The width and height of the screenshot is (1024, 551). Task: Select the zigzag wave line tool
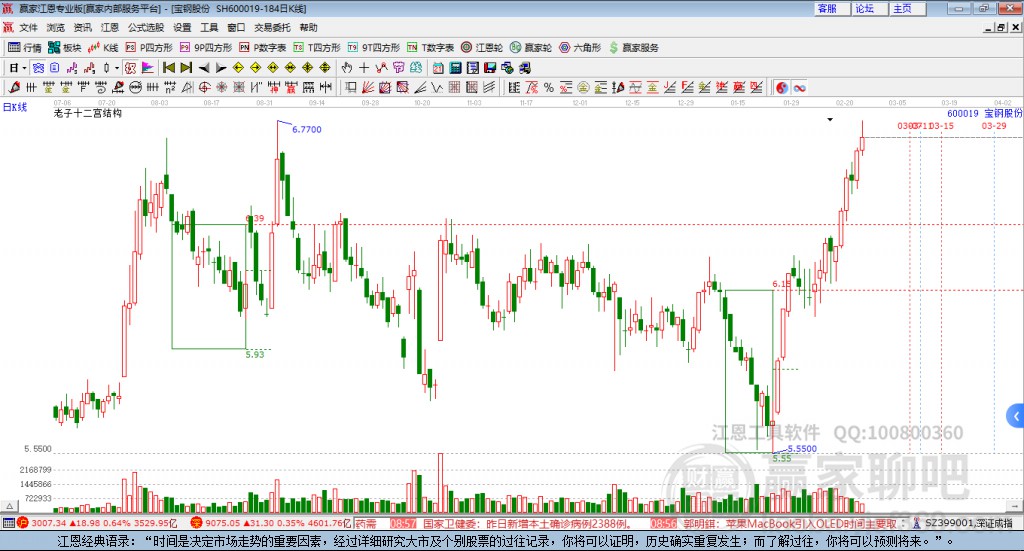(437, 87)
